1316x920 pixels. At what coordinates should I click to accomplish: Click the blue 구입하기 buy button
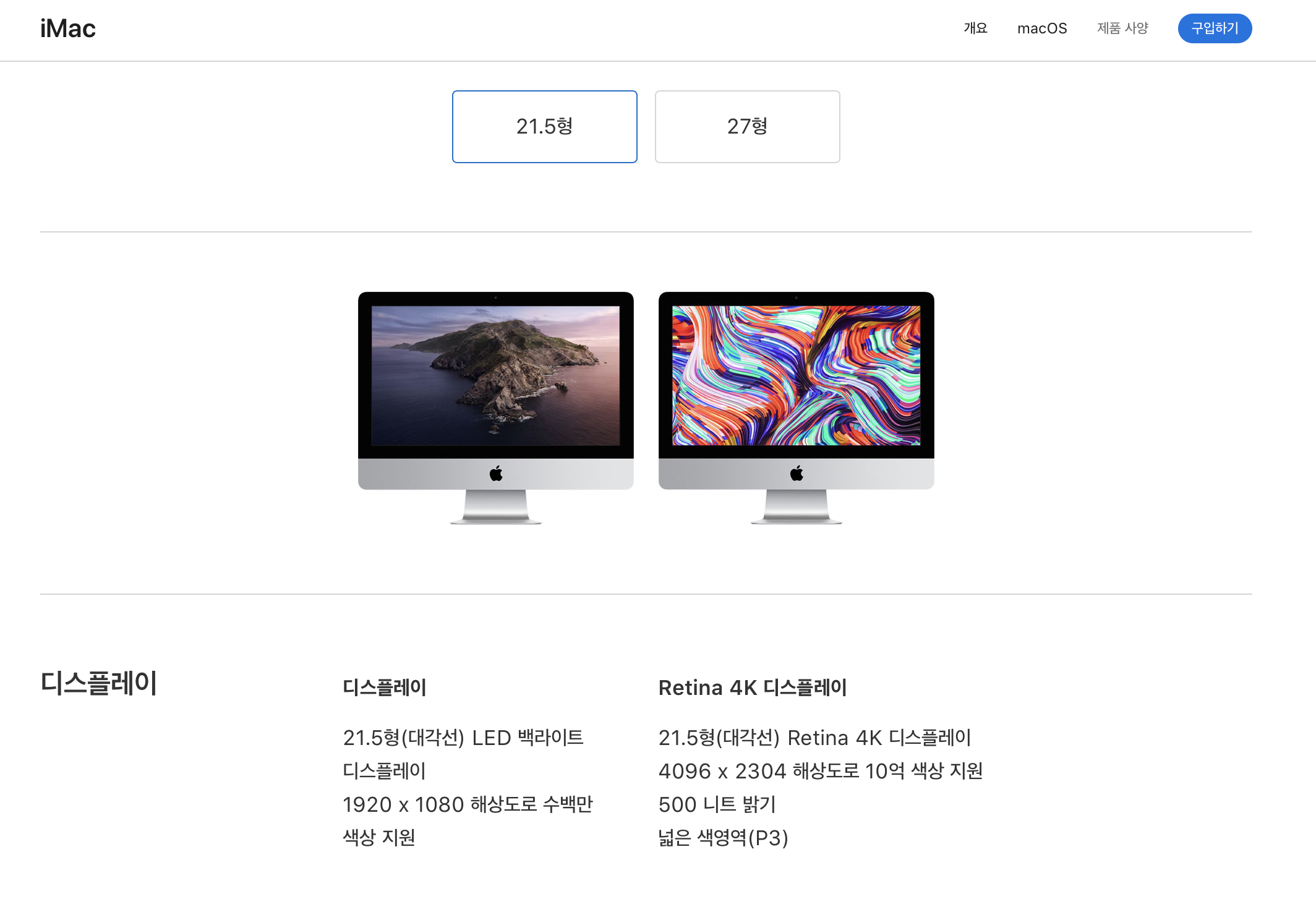point(1215,28)
